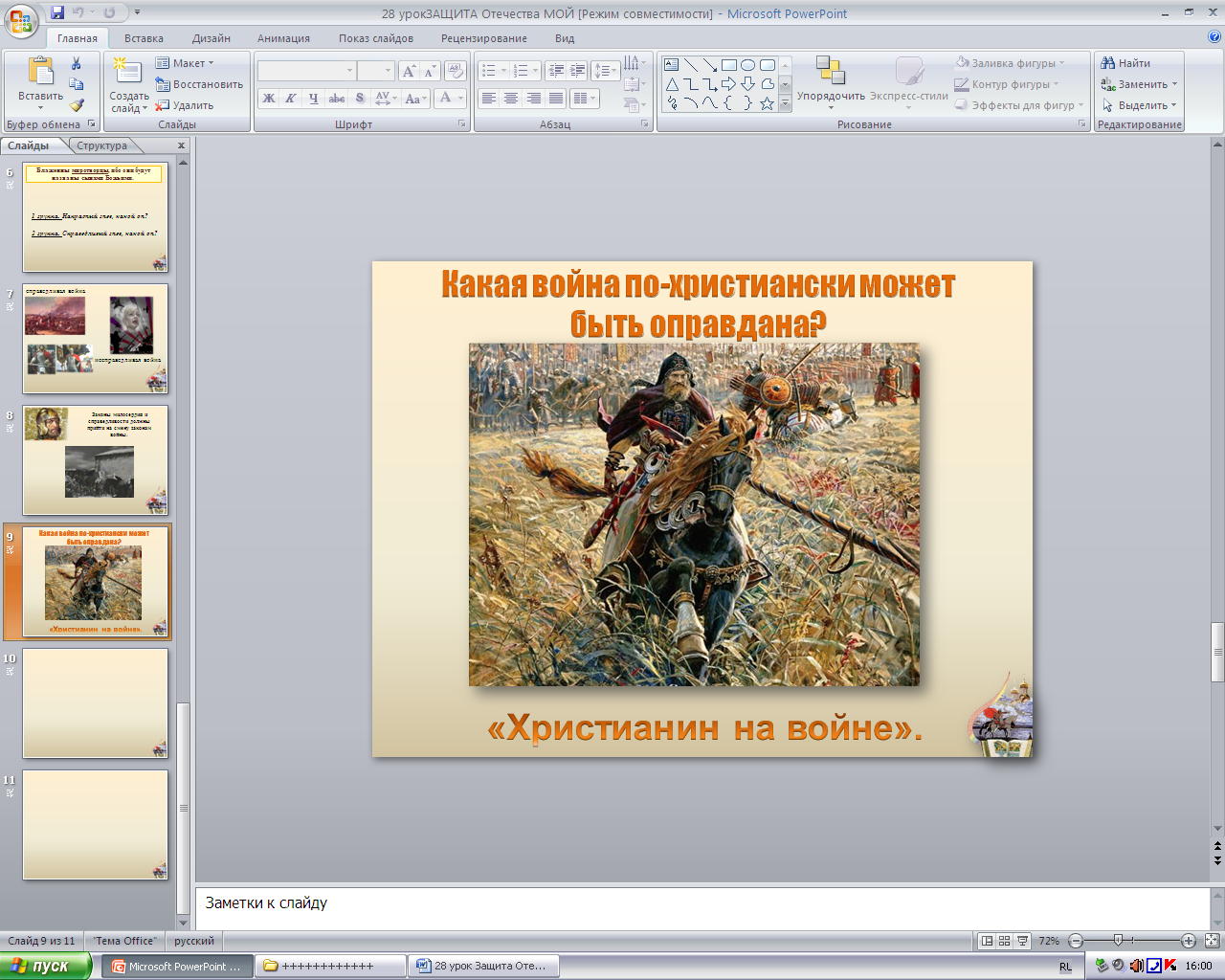Click the Cut scissors icon
The width and height of the screenshot is (1225, 980).
point(77,63)
